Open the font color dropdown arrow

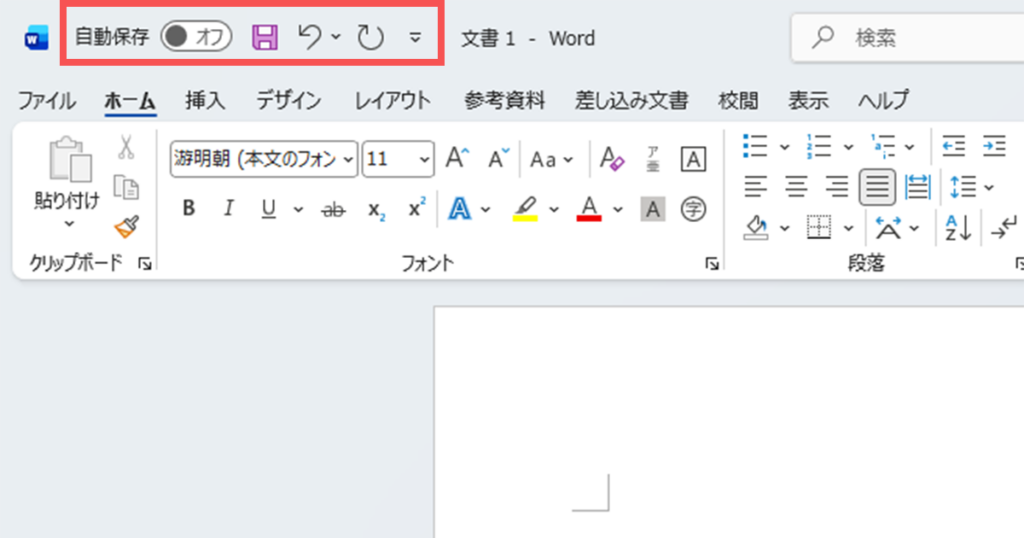pos(617,210)
